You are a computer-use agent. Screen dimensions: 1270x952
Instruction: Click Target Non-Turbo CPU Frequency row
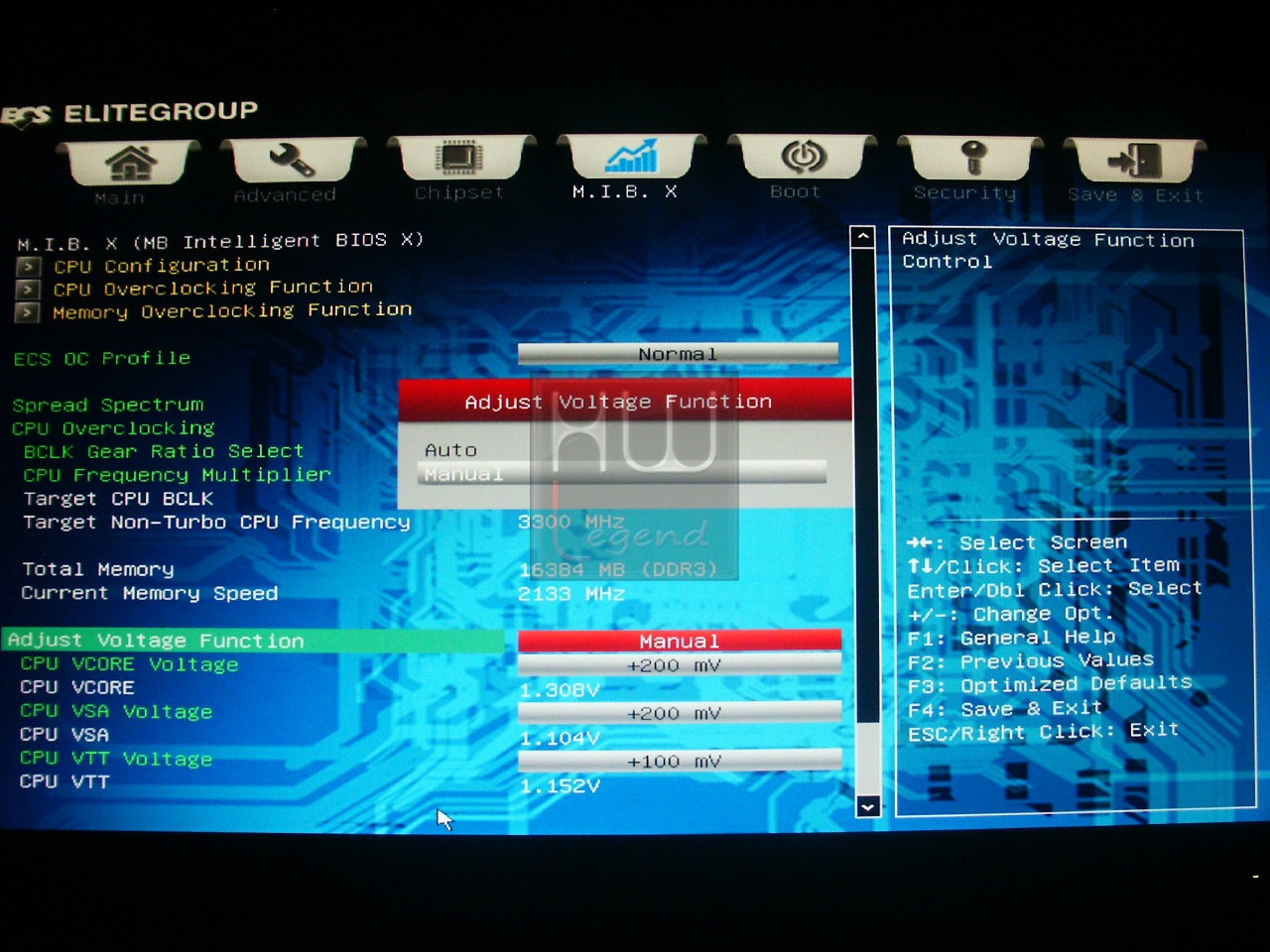click(x=216, y=522)
